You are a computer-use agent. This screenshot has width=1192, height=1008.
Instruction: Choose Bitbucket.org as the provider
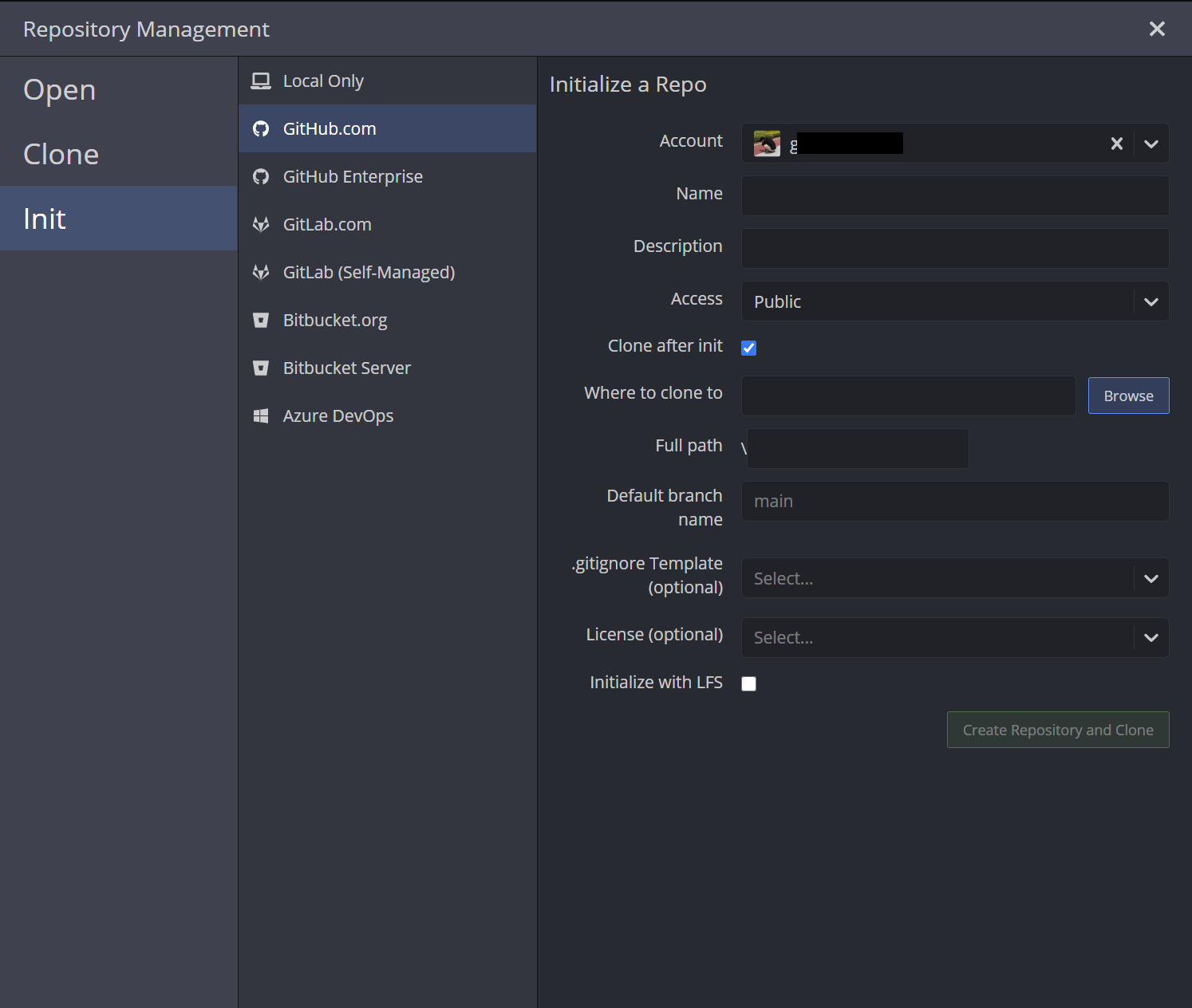coord(388,320)
